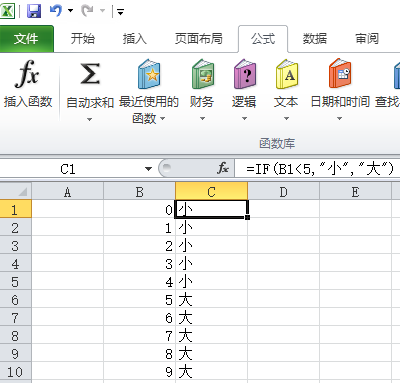Click the Excel application icon
400x383 pixels.
[x=7, y=11]
